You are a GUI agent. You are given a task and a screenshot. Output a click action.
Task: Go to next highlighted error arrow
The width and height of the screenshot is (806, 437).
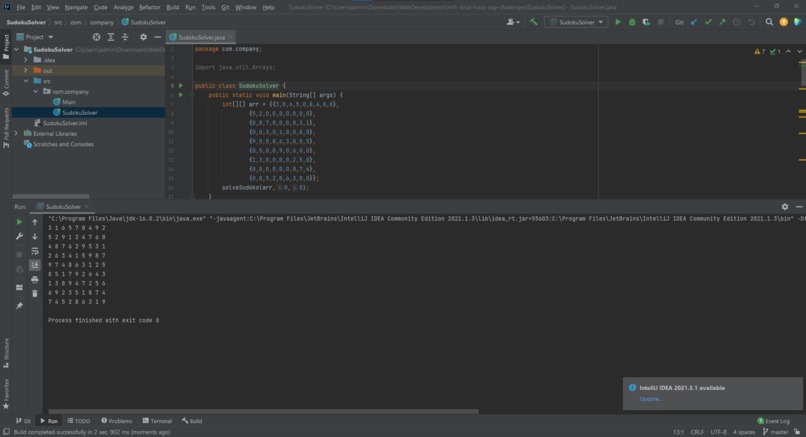pos(799,51)
